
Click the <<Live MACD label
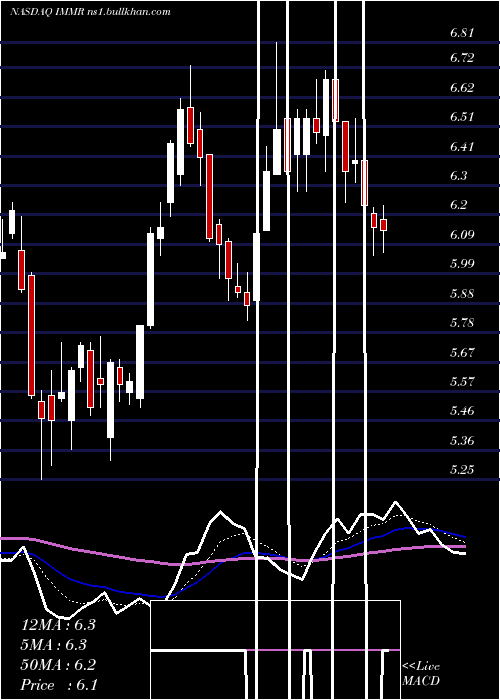[421, 674]
